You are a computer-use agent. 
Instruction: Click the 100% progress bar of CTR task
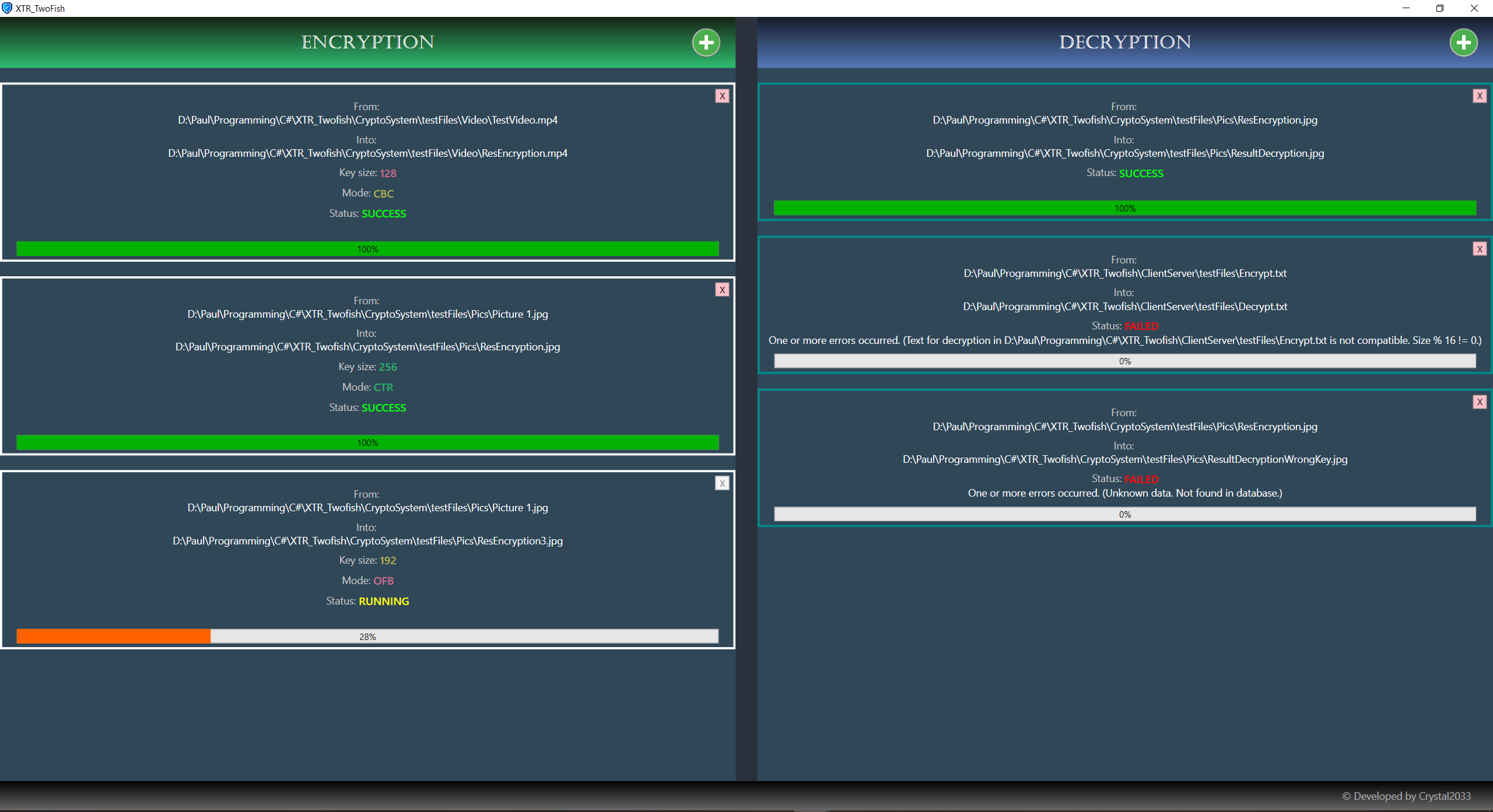367,442
